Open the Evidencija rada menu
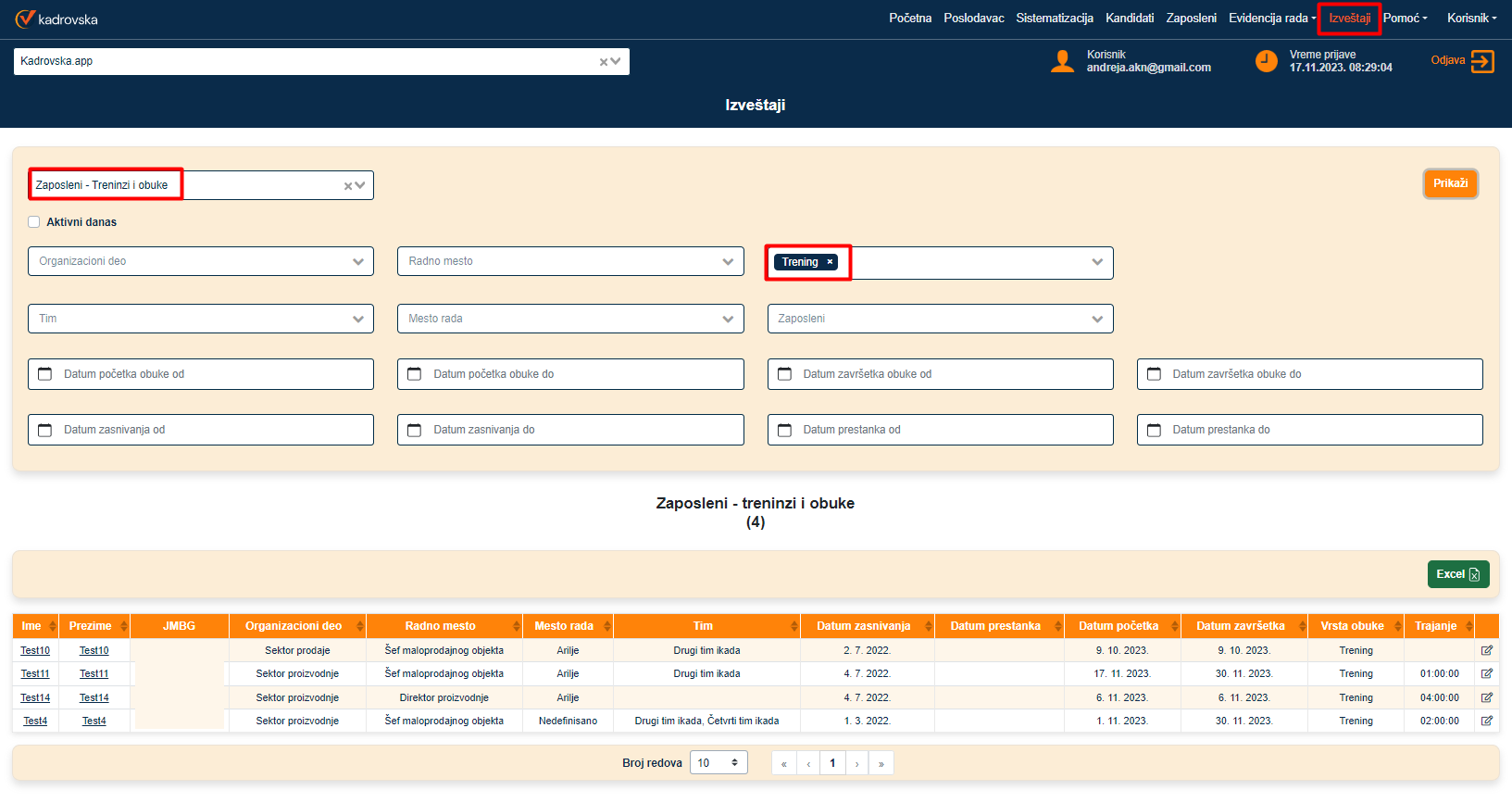The height and width of the screenshot is (803, 1512). point(1271,19)
